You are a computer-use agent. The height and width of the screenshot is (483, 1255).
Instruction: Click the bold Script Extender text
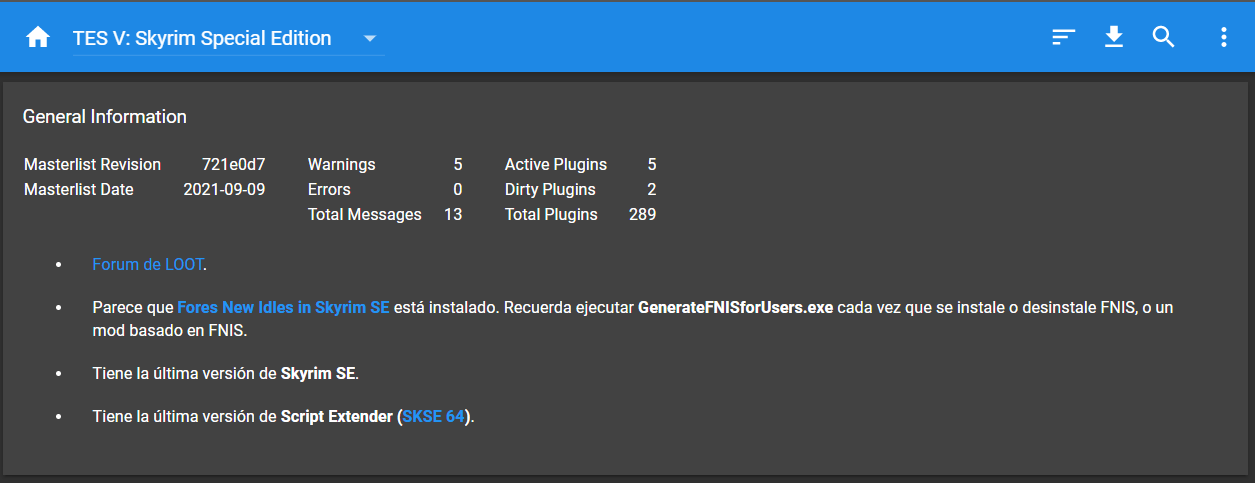coord(337,416)
